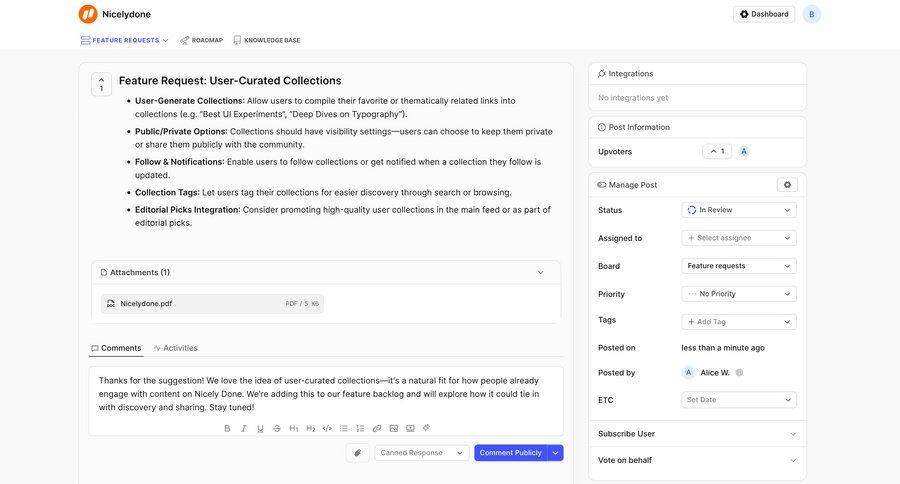The image size is (900, 484).
Task: Open the Comment Publicly options arrow
Action: click(556, 453)
